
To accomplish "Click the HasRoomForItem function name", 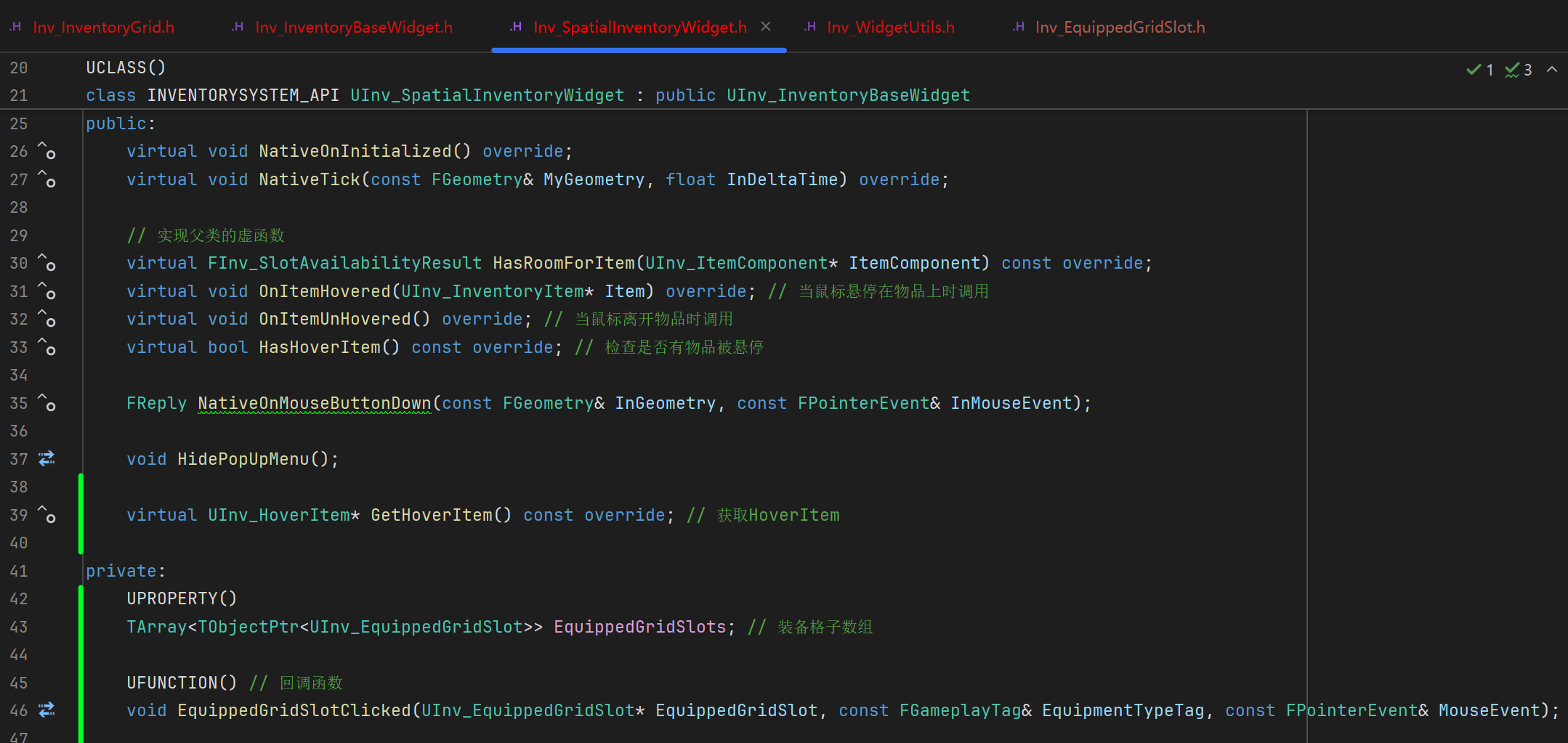I will (x=564, y=263).
